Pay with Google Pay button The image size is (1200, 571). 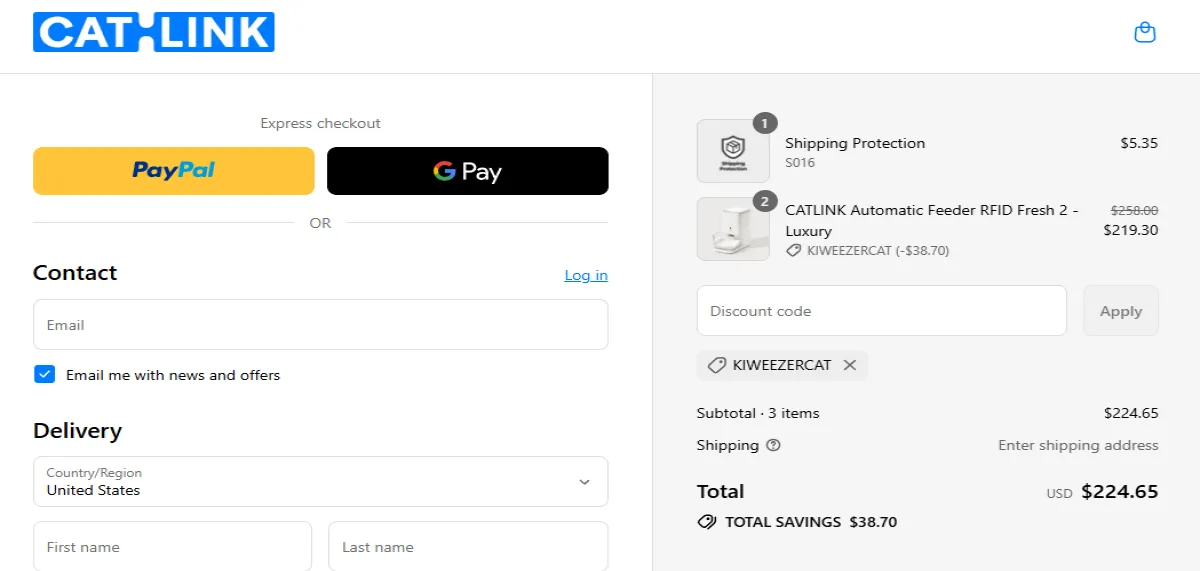coord(468,171)
